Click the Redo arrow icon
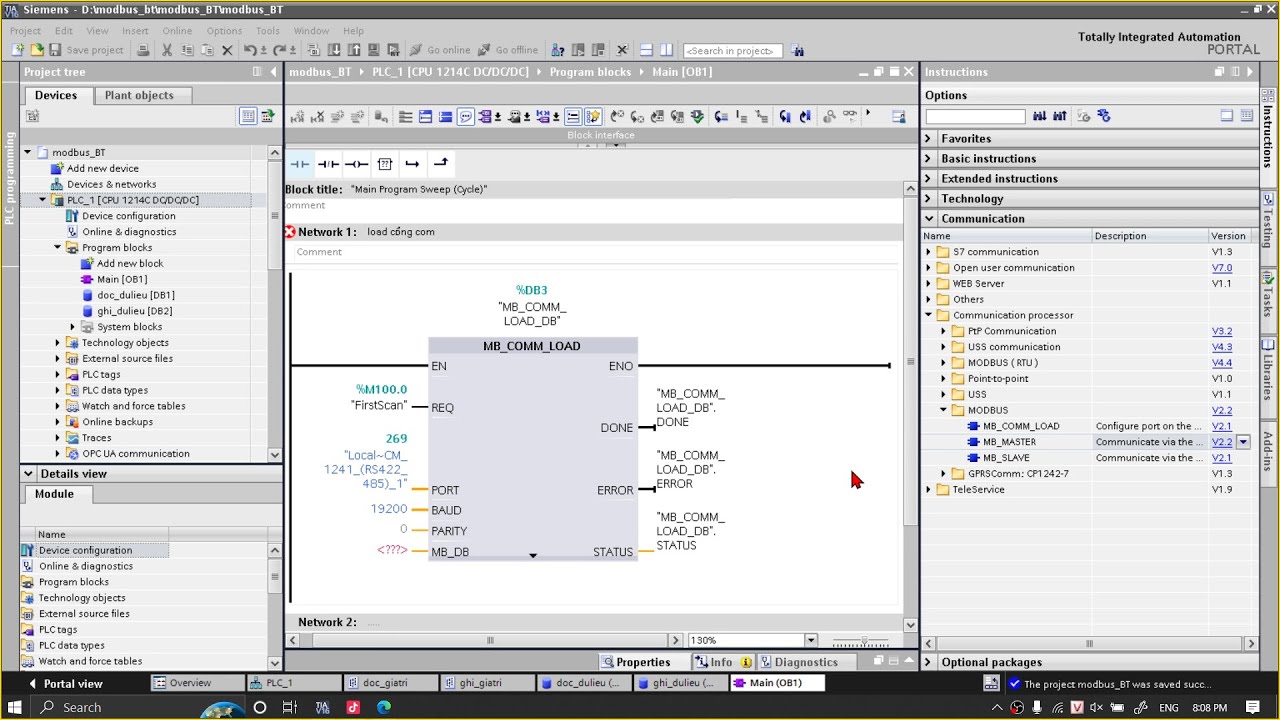 click(280, 50)
